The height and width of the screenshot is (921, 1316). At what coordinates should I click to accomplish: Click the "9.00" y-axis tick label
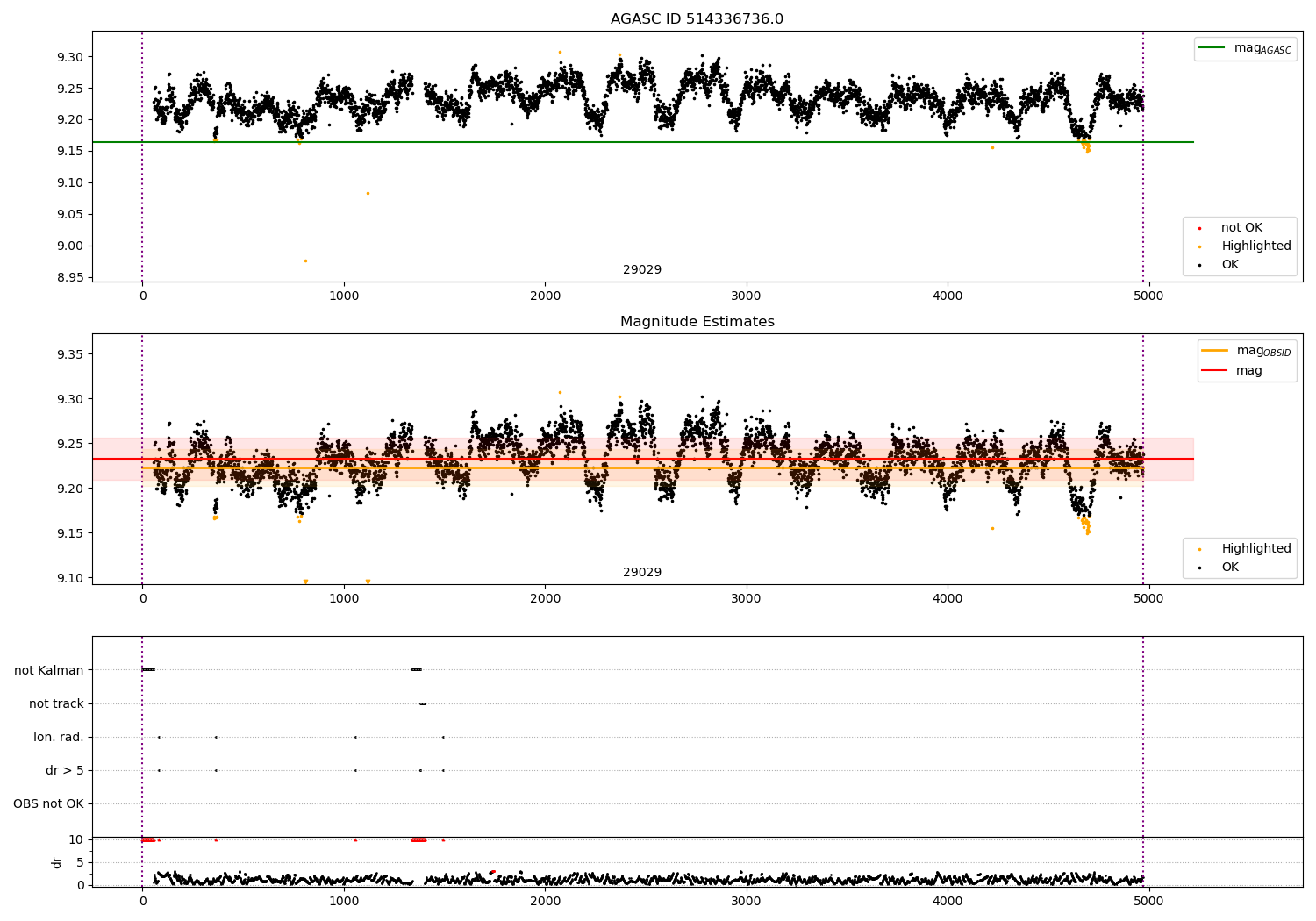pyautogui.click(x=70, y=246)
